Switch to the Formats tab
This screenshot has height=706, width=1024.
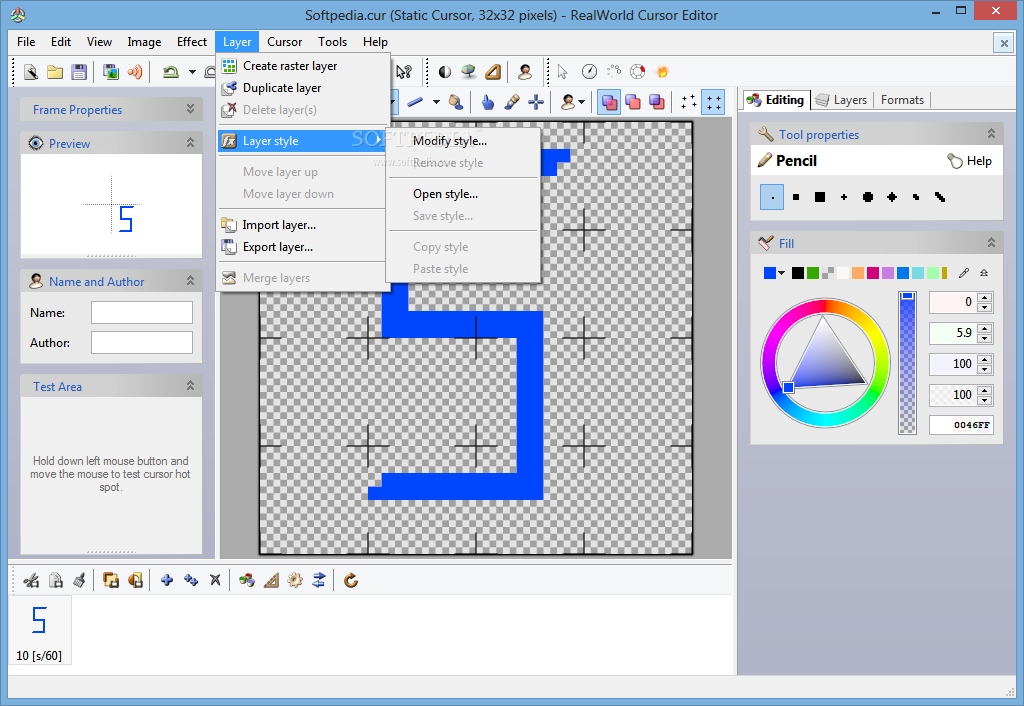coord(903,100)
